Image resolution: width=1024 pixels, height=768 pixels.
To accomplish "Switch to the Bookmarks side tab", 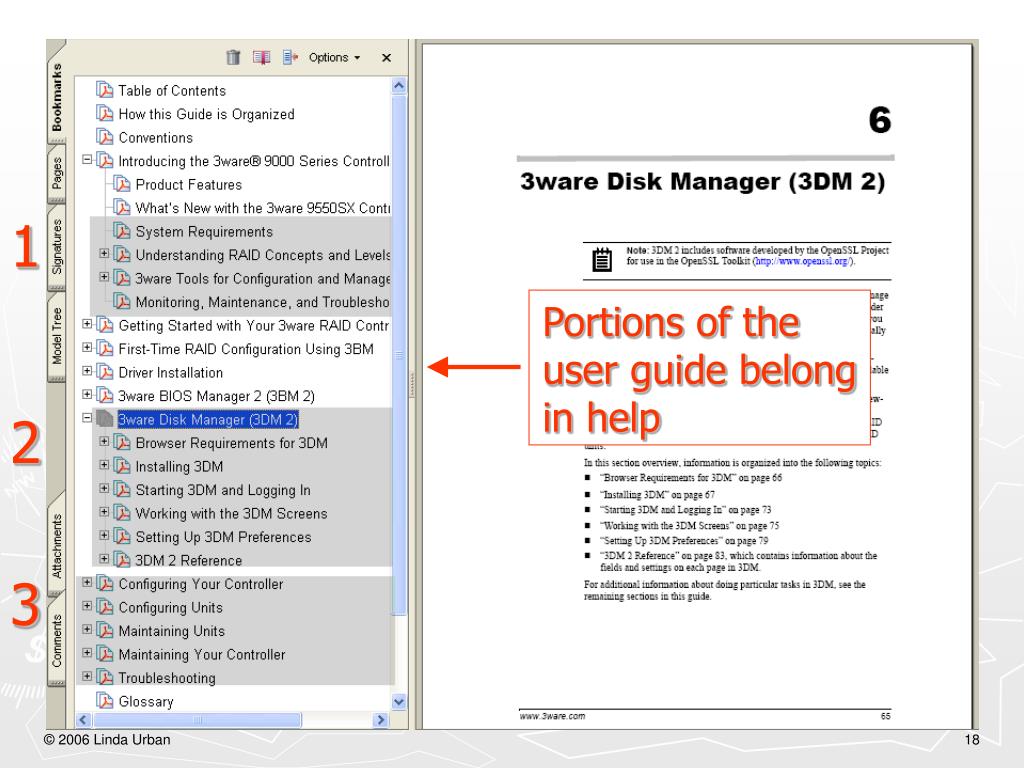I will click(x=57, y=97).
